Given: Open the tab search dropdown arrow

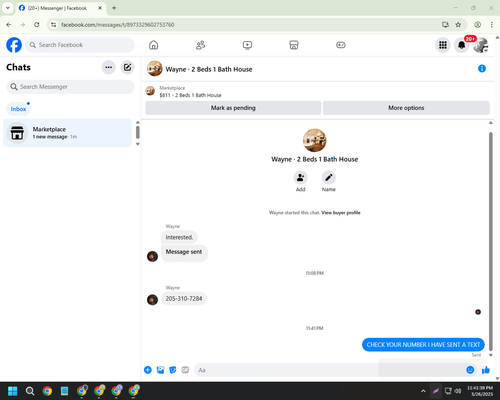Looking at the screenshot, I should [8, 8].
